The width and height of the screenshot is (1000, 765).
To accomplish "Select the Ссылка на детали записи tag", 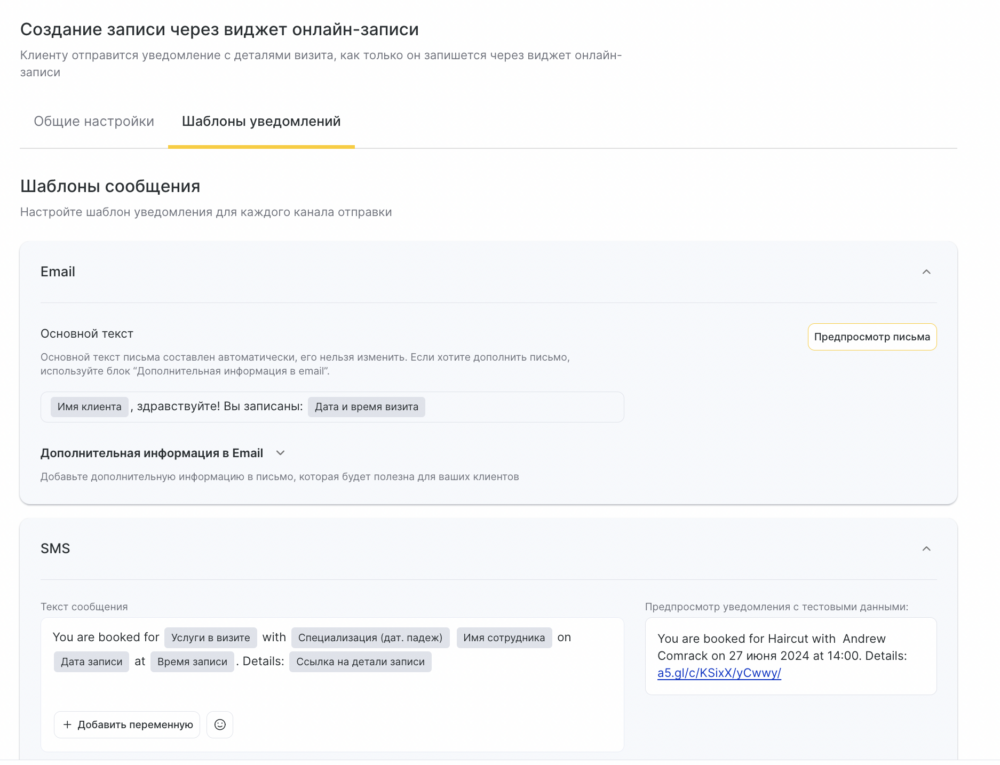I will (360, 662).
